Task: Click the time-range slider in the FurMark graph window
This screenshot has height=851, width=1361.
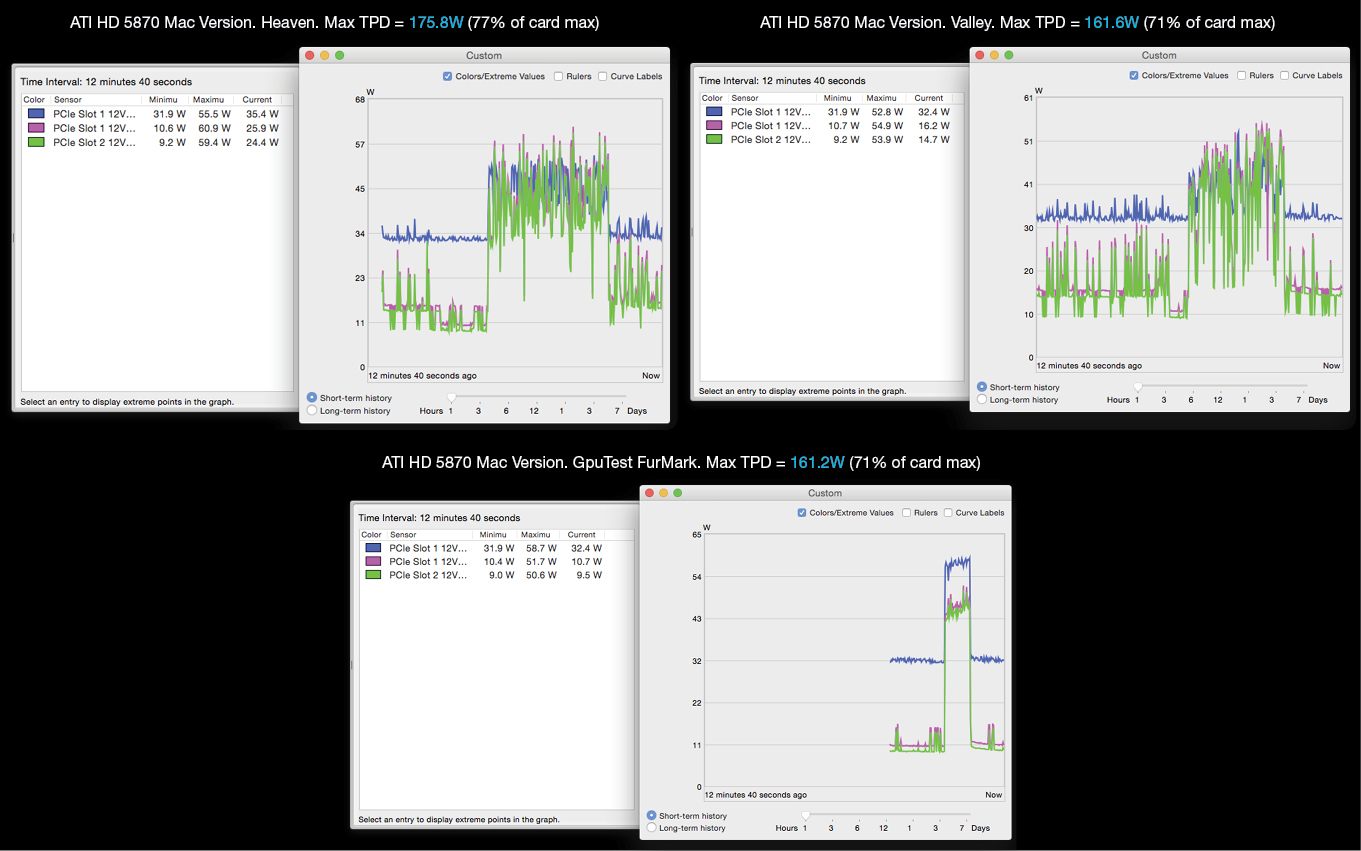Action: point(886,815)
